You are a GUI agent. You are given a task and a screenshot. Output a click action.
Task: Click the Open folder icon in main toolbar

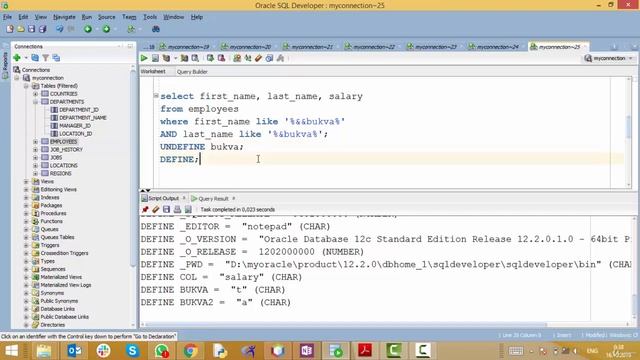click(20, 29)
